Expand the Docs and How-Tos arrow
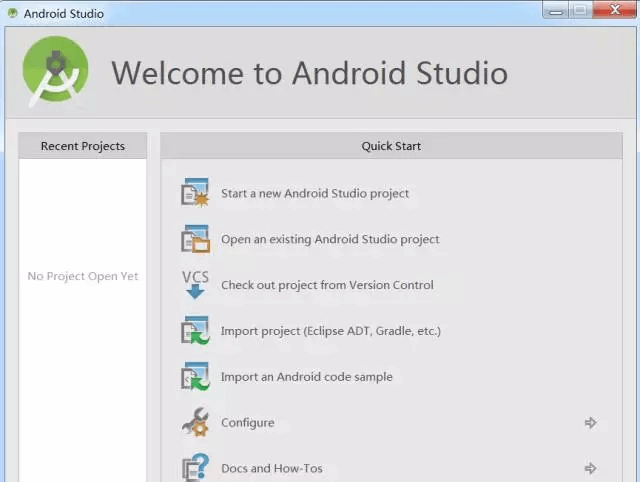The height and width of the screenshot is (482, 640). tap(591, 468)
